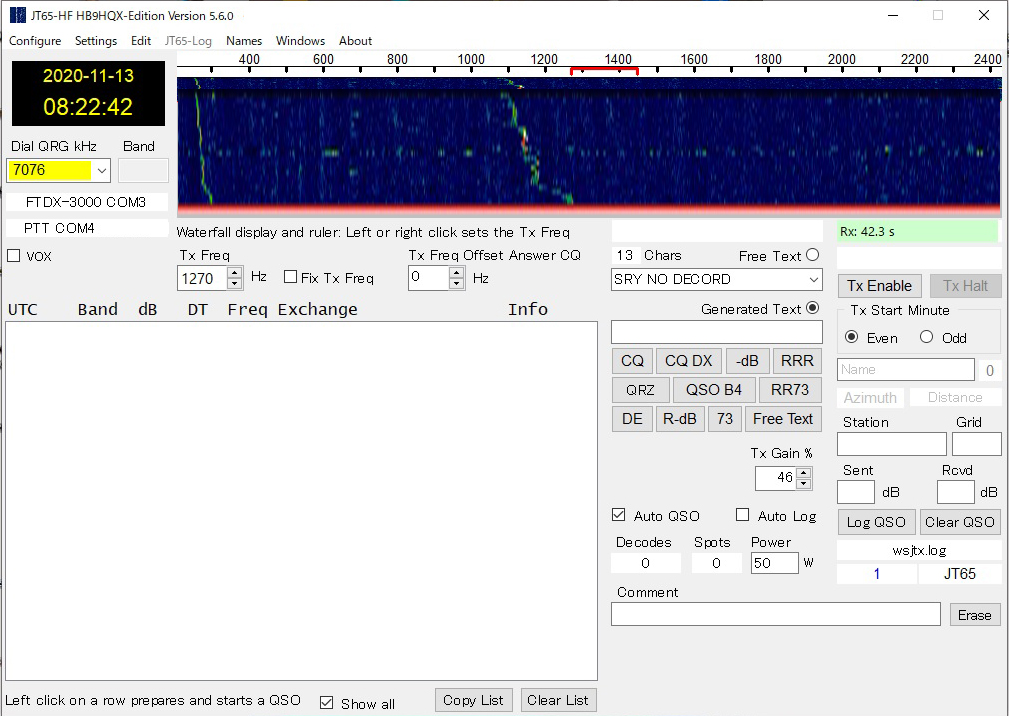Click the Comment input field
1009x716 pixels.
(775, 614)
